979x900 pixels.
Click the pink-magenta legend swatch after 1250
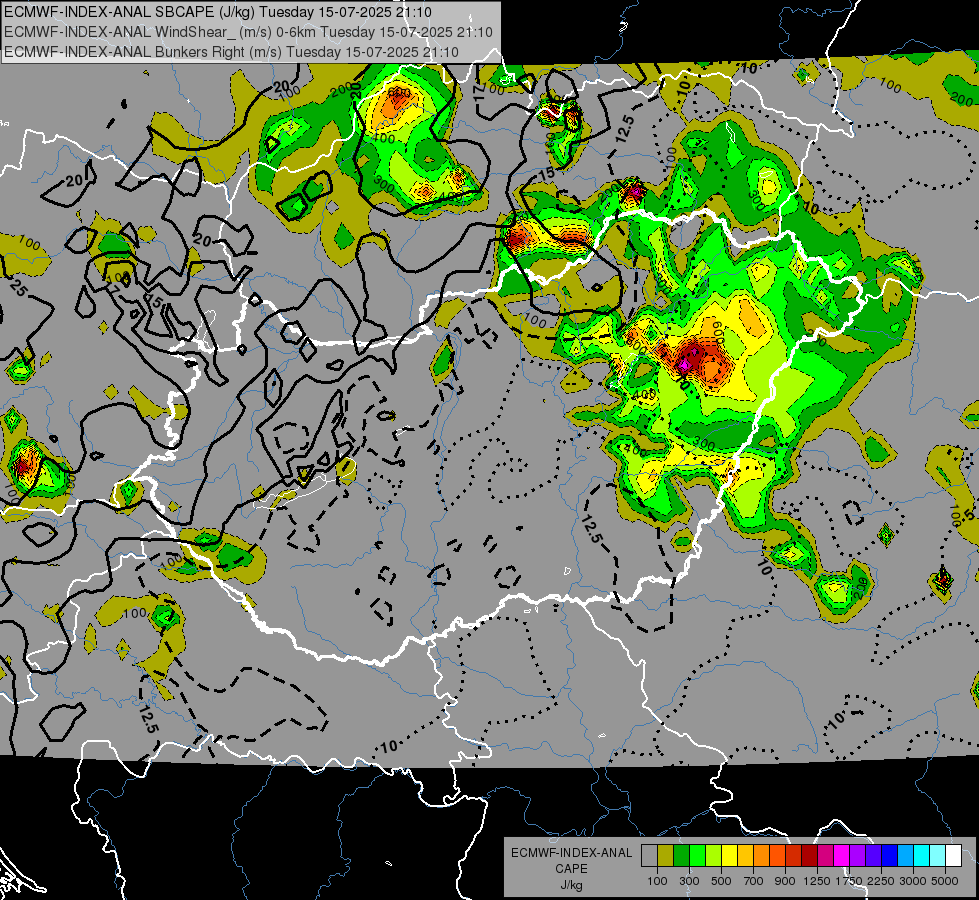(x=825, y=856)
